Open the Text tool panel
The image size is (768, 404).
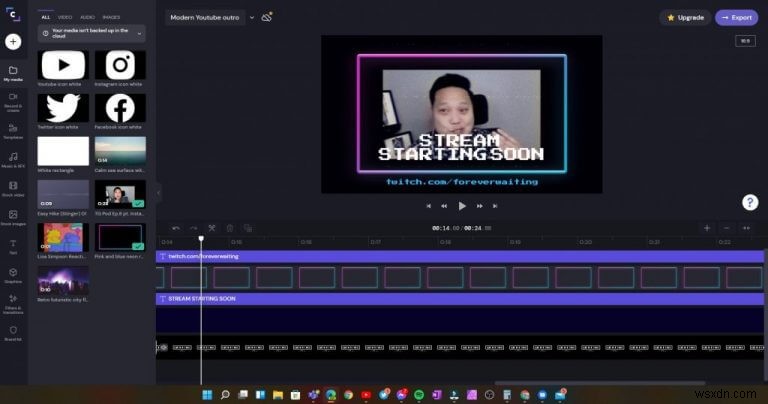13,247
